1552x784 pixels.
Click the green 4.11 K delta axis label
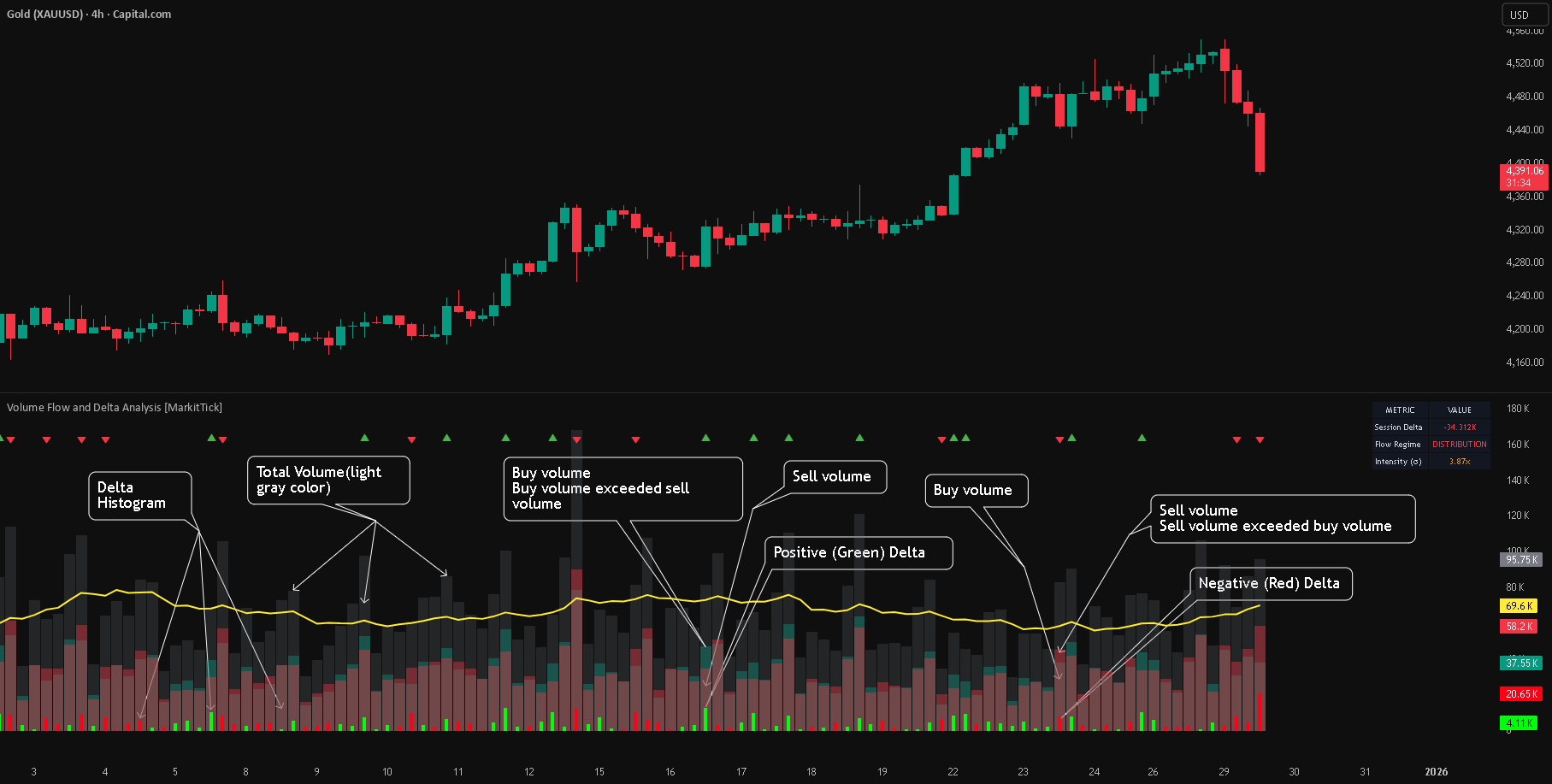tap(1520, 723)
